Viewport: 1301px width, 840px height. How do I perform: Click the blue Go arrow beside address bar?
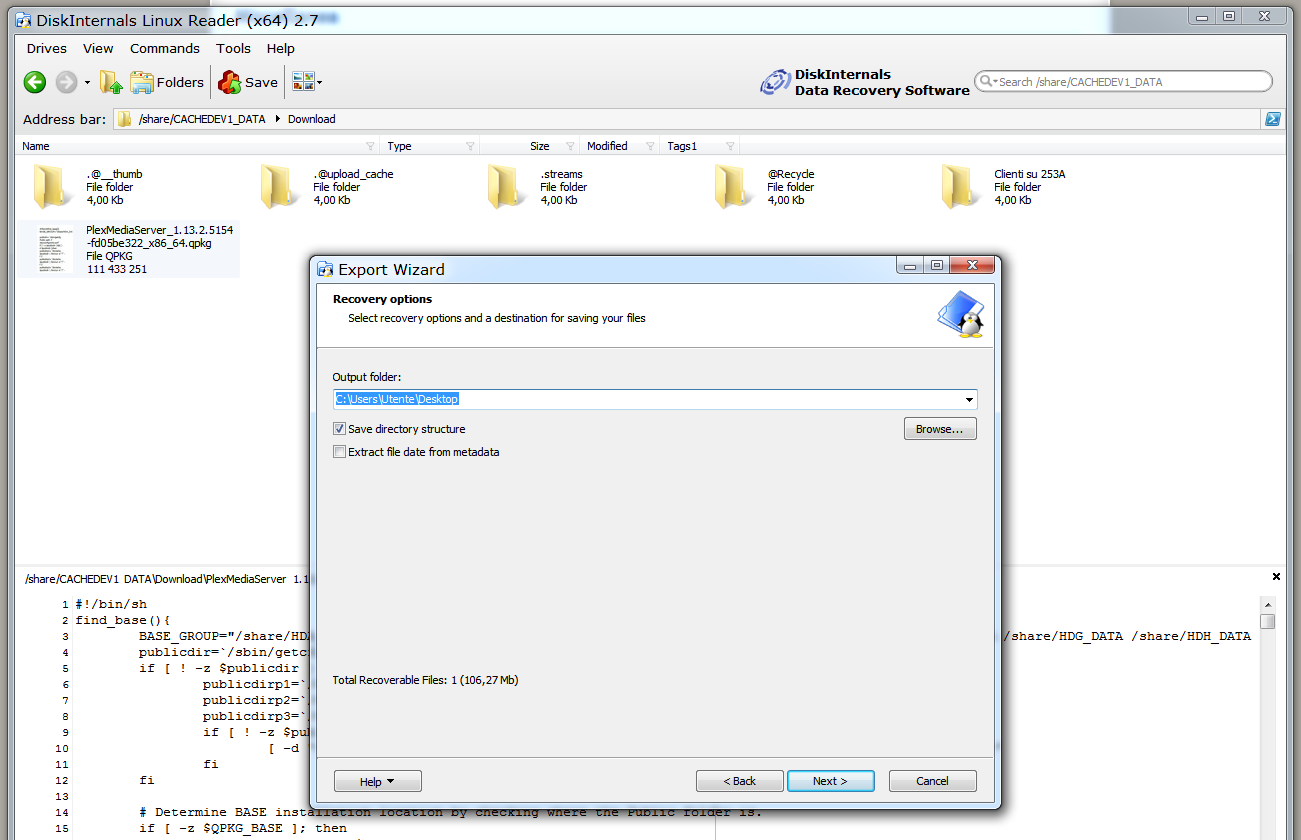[x=1273, y=119]
